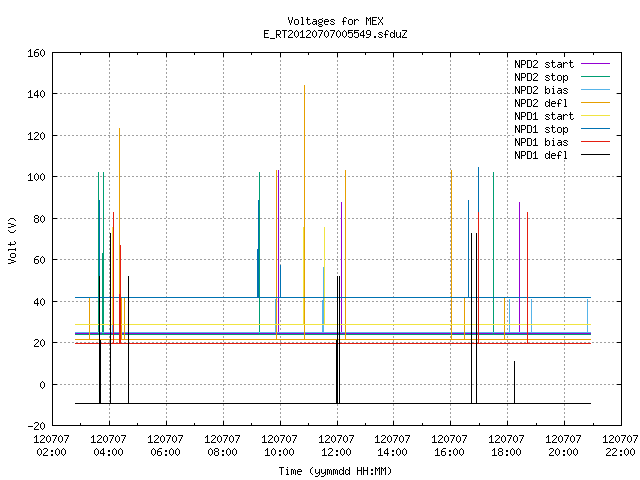The width and height of the screenshot is (640, 480).
Task: Click the x-axis tick label 22:00
Action: [620, 452]
